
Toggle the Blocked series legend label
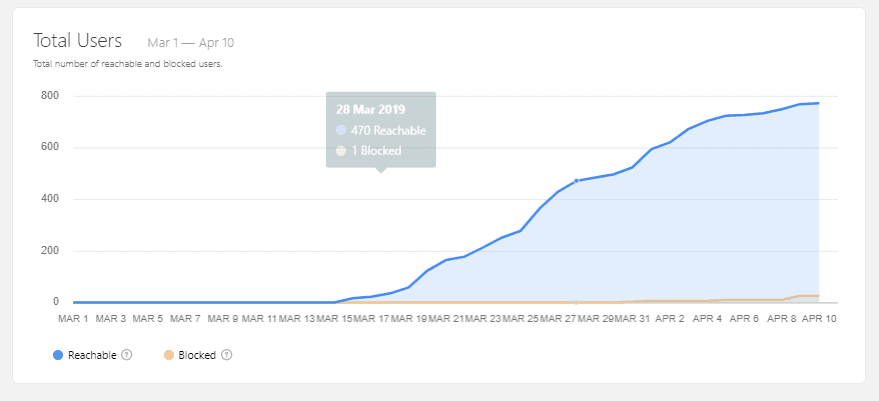coord(198,355)
